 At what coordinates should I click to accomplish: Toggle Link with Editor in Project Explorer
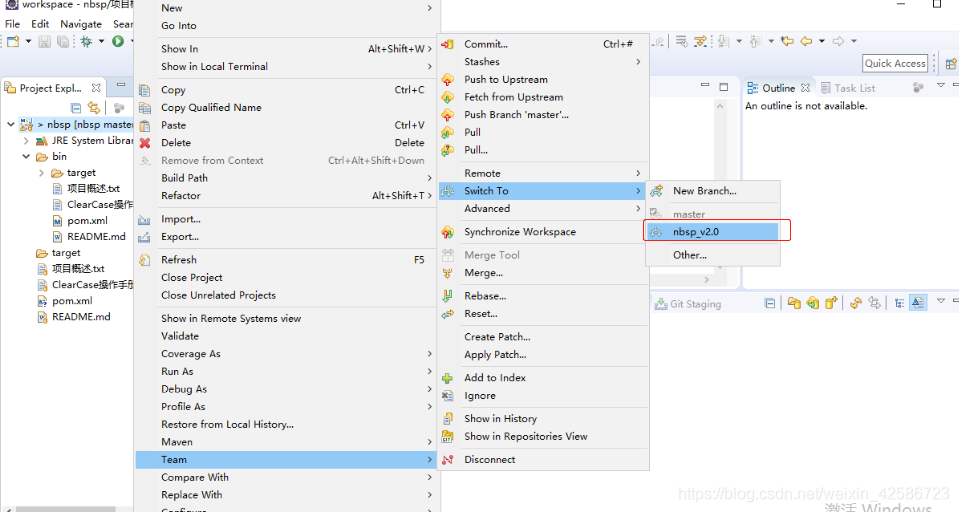94,108
